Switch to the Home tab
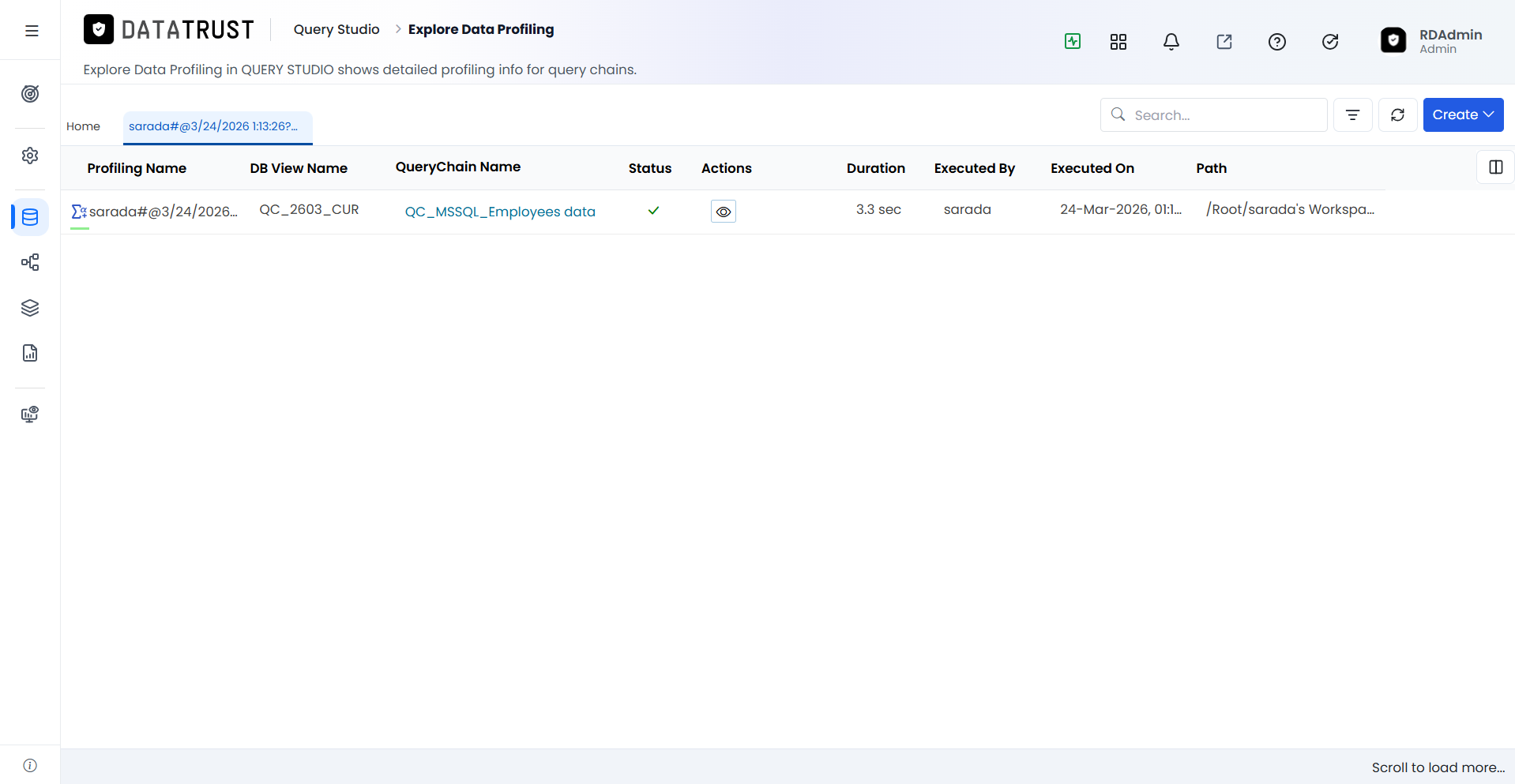The image size is (1515, 784). [x=83, y=126]
